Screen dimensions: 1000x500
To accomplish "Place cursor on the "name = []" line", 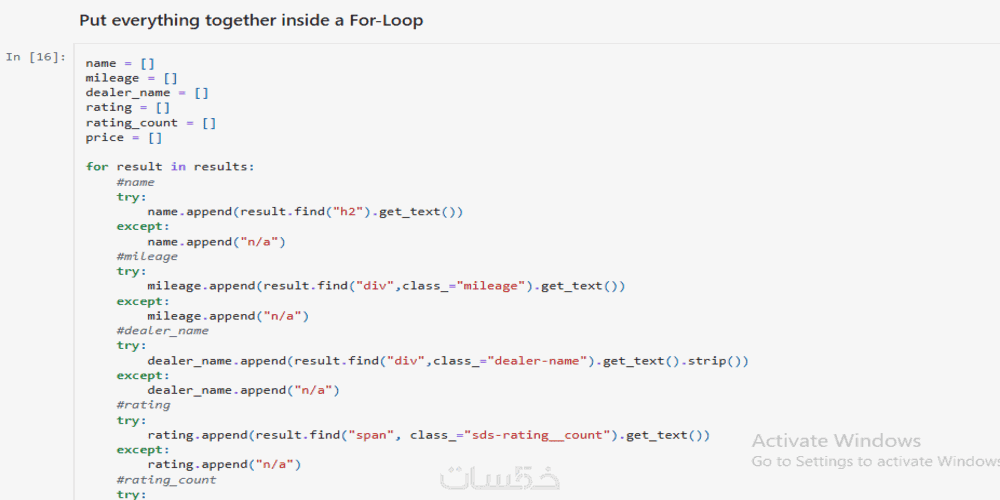I will click(x=120, y=63).
